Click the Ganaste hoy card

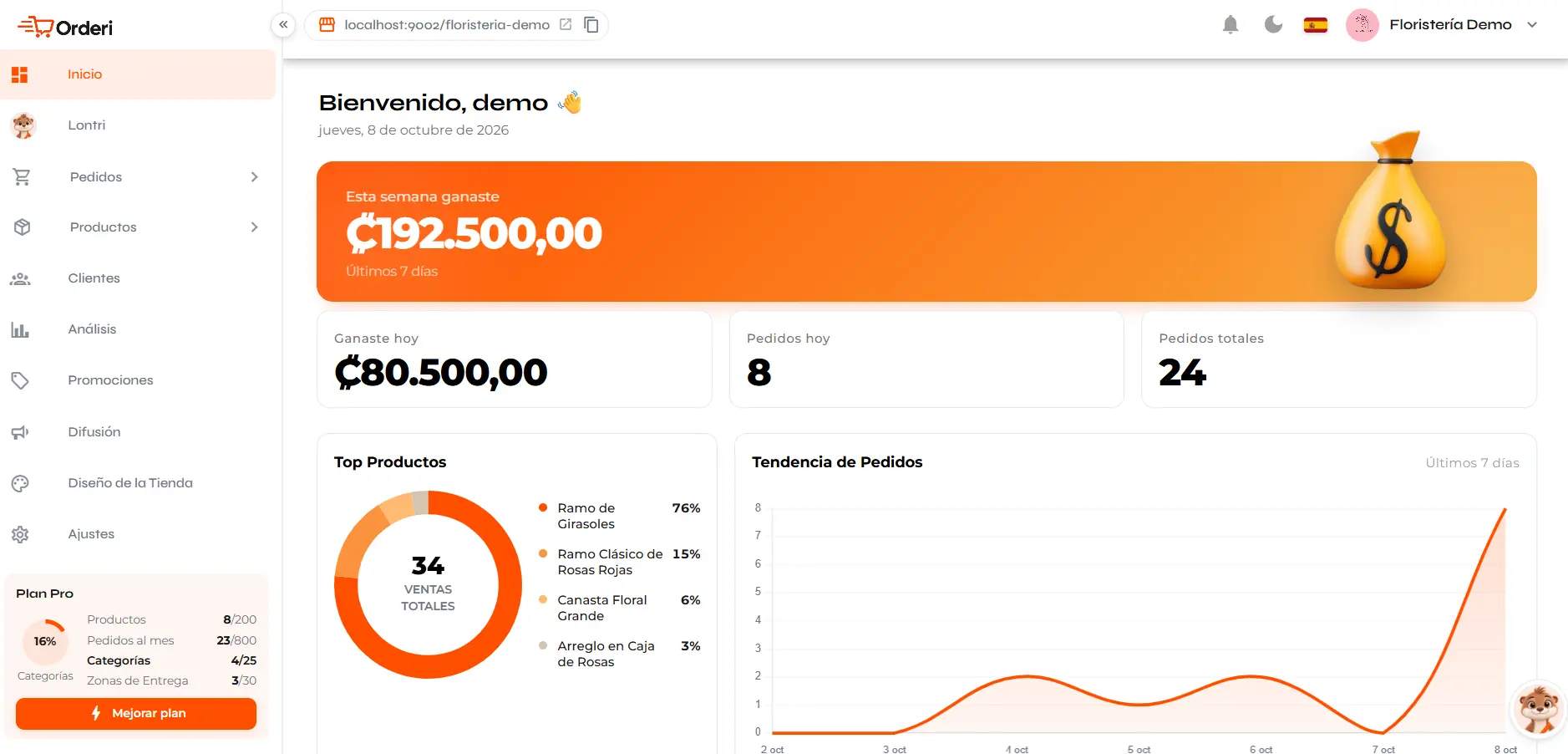[515, 359]
